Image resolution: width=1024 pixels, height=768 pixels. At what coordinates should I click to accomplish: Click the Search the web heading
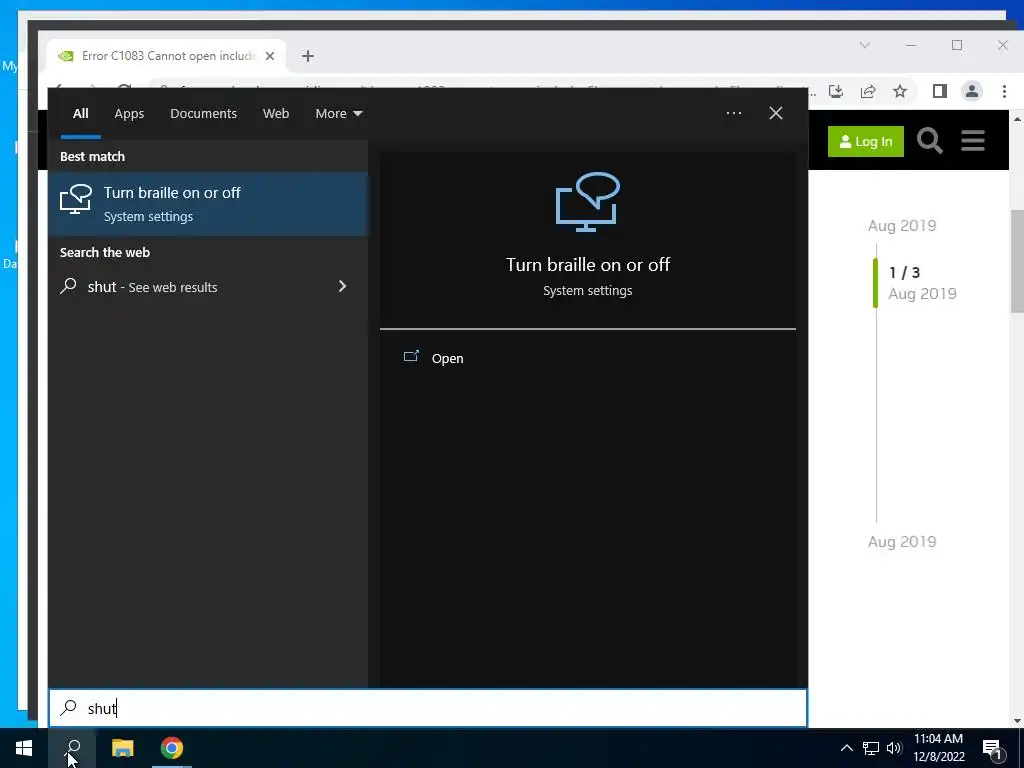click(104, 252)
